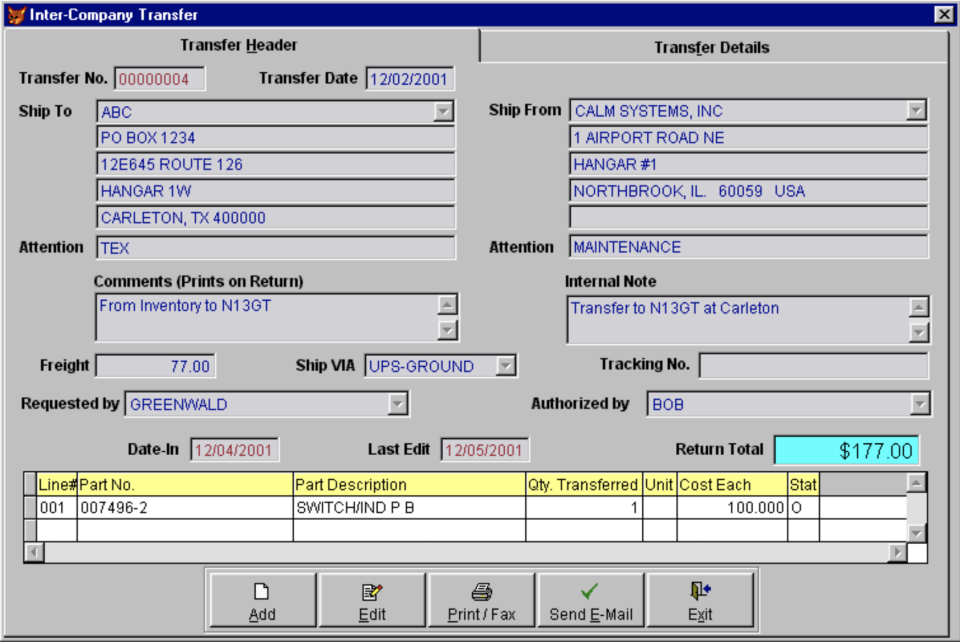The width and height of the screenshot is (960, 642).
Task: Open the Ship To dropdown
Action: coord(445,110)
